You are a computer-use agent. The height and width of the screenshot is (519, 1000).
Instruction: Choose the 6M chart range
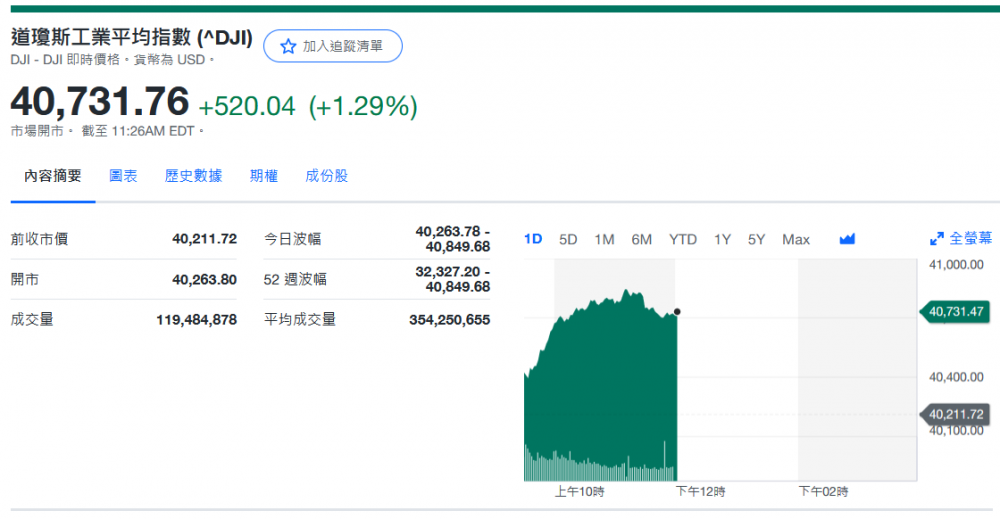[x=641, y=239]
